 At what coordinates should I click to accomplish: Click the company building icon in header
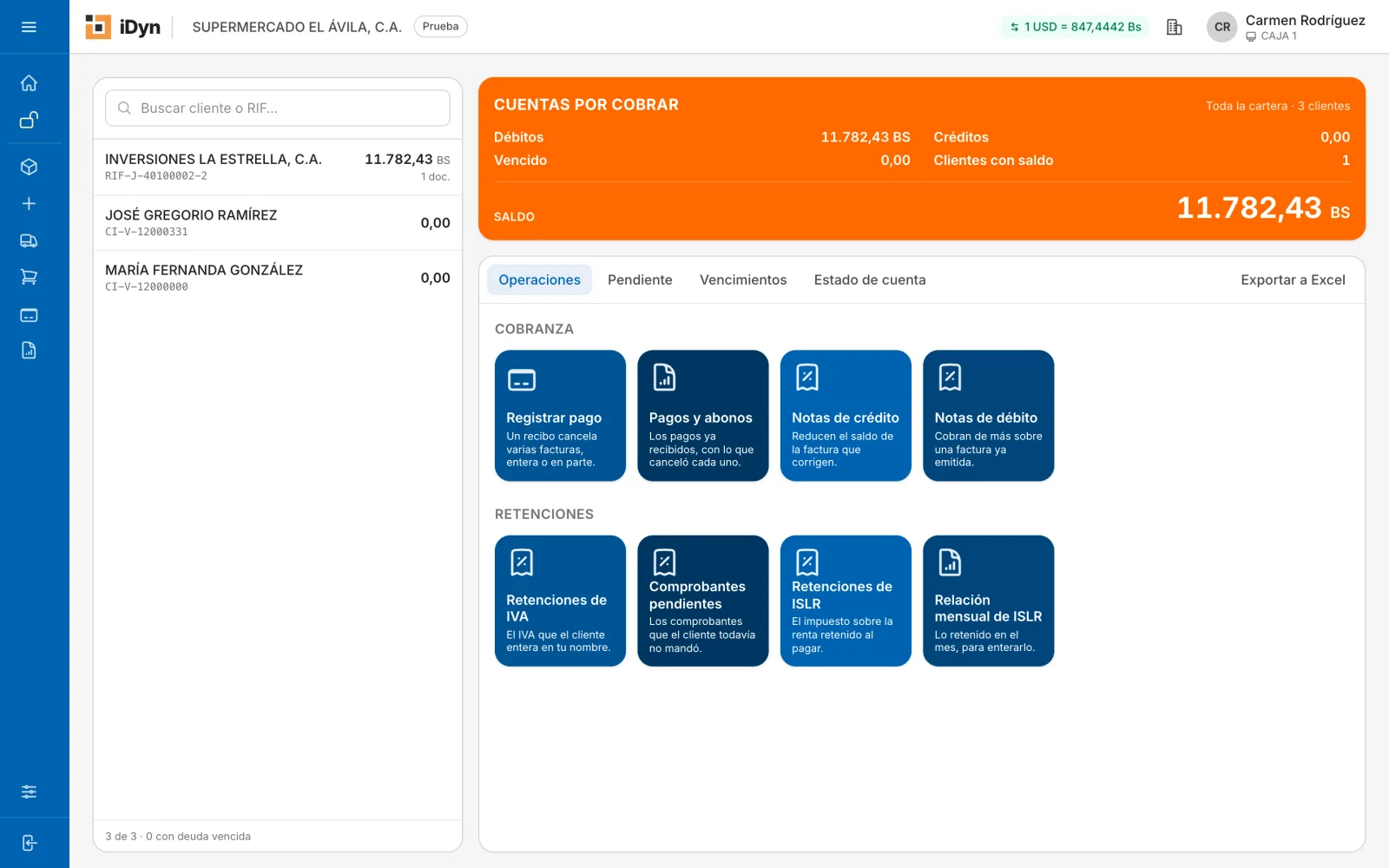point(1174,27)
